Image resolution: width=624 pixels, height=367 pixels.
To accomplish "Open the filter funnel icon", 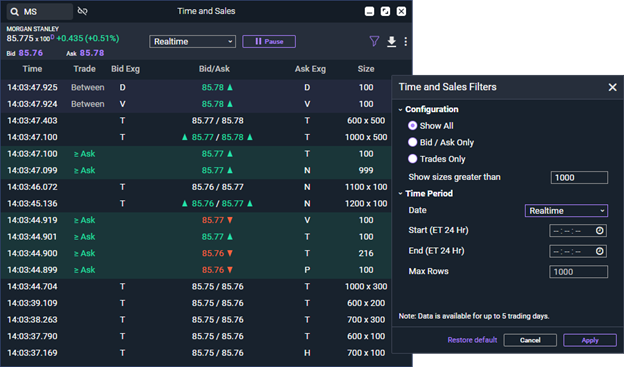I will (374, 41).
